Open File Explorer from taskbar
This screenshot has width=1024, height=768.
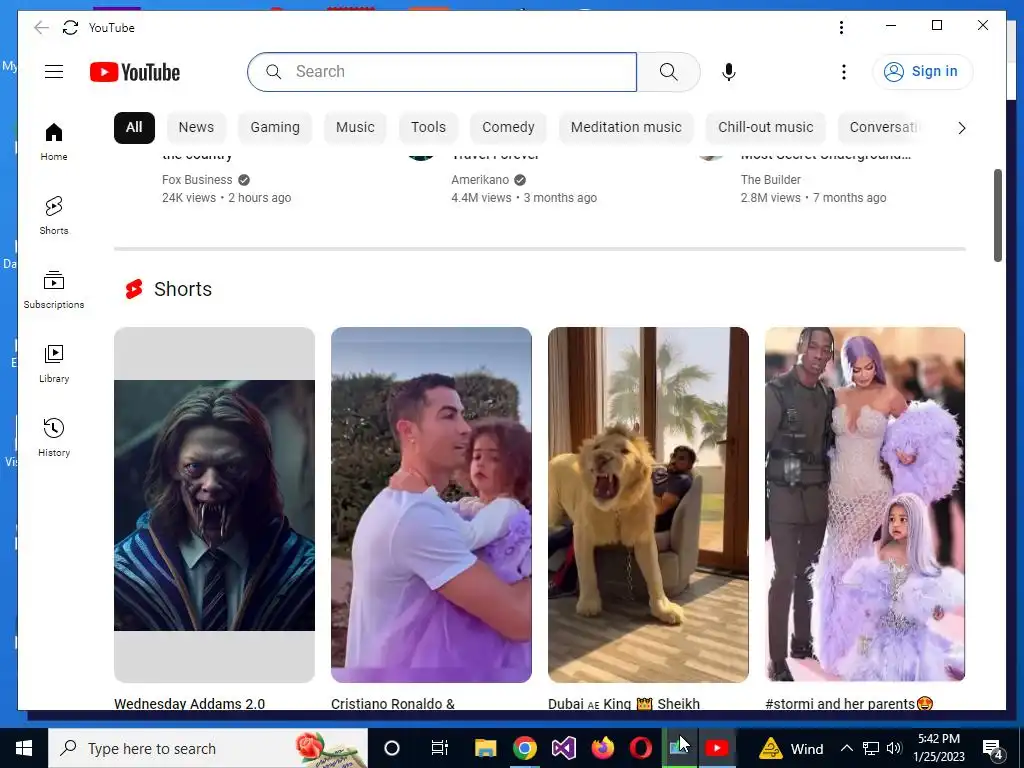pos(485,748)
